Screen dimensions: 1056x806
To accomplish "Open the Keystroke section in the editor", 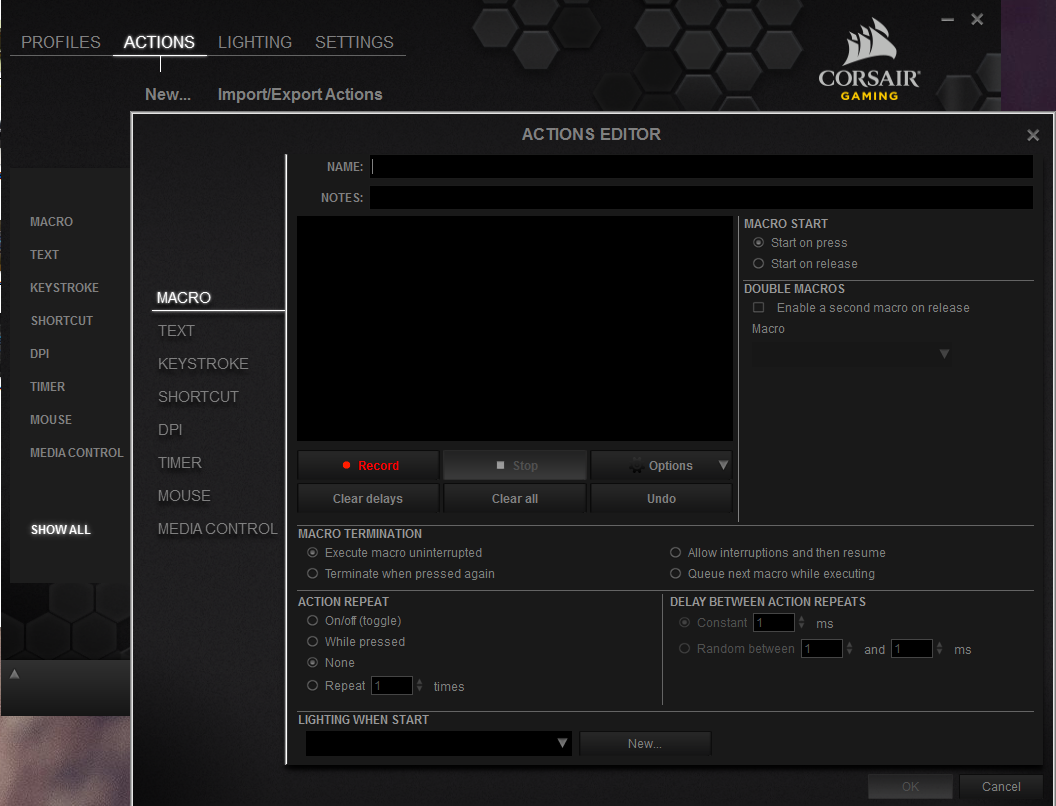I will pyautogui.click(x=203, y=364).
